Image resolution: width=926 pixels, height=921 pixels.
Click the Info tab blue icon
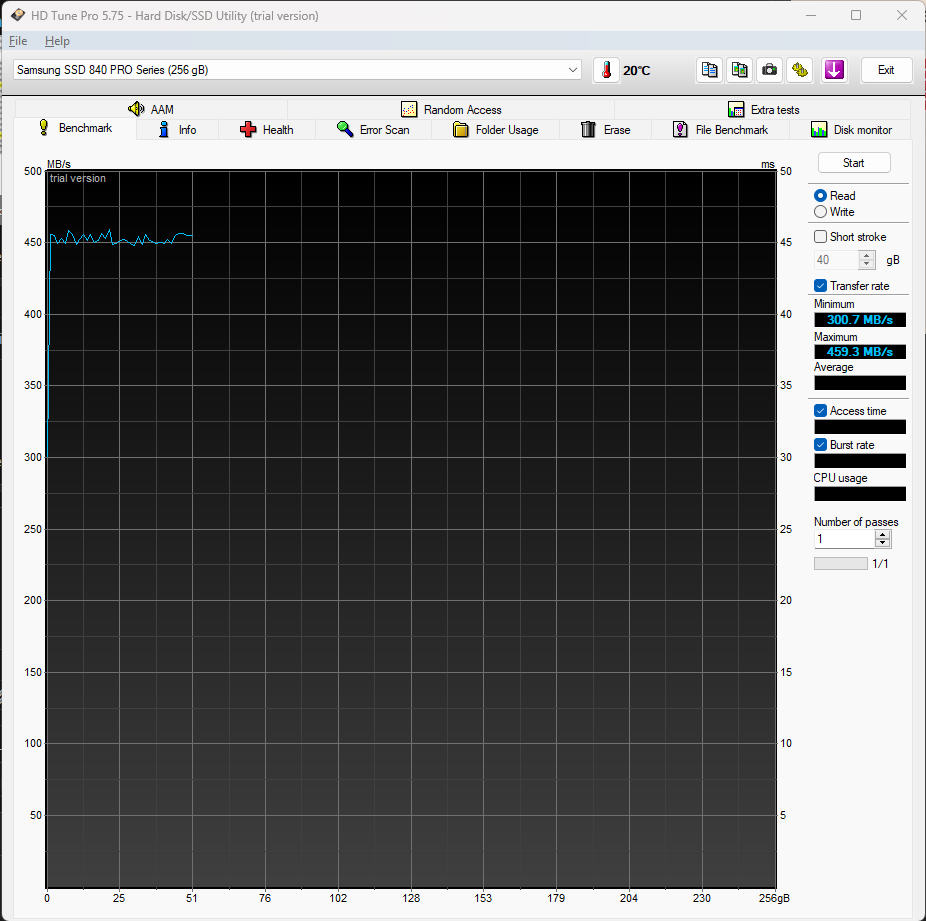[x=164, y=129]
